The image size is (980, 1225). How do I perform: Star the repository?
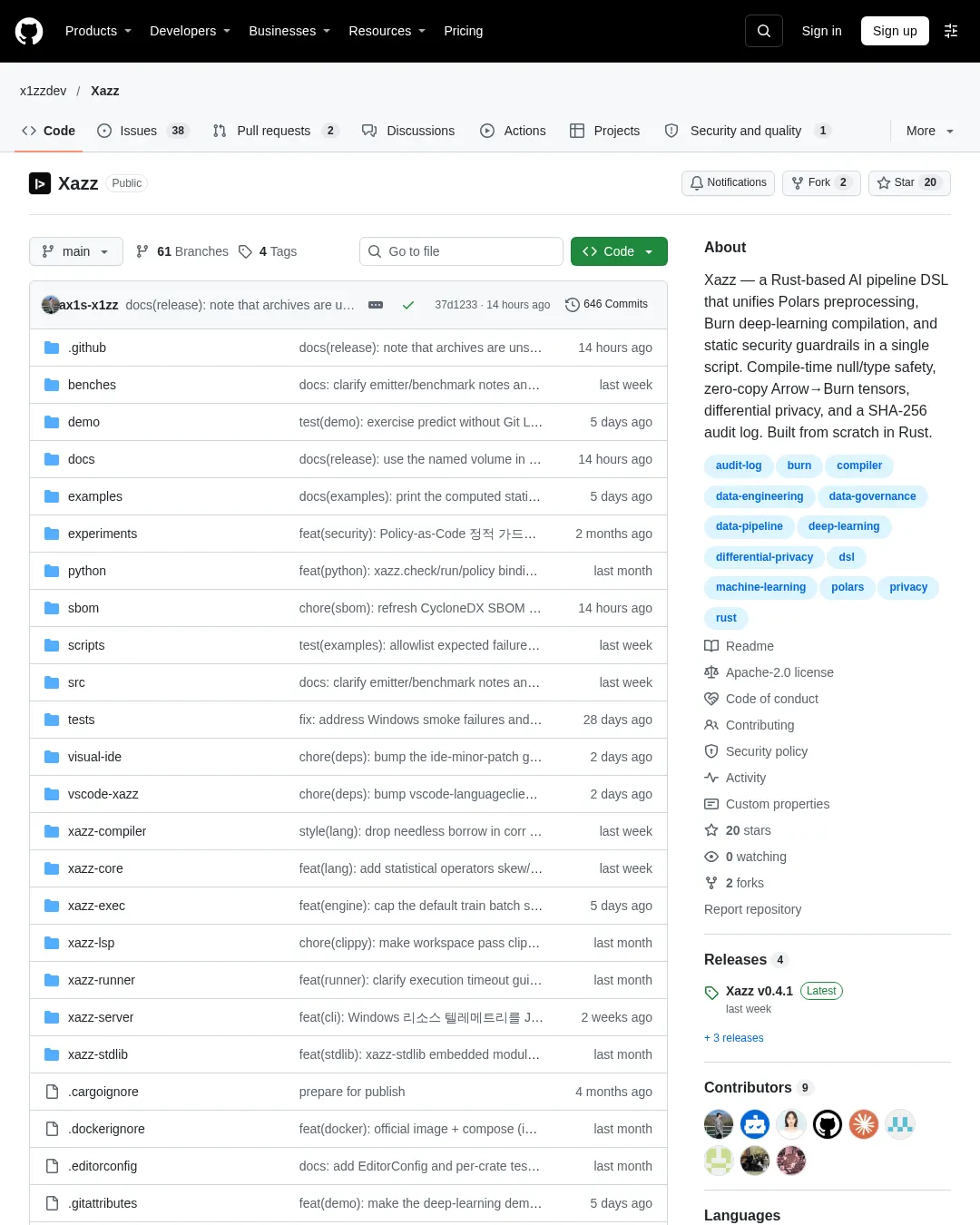[x=909, y=182]
